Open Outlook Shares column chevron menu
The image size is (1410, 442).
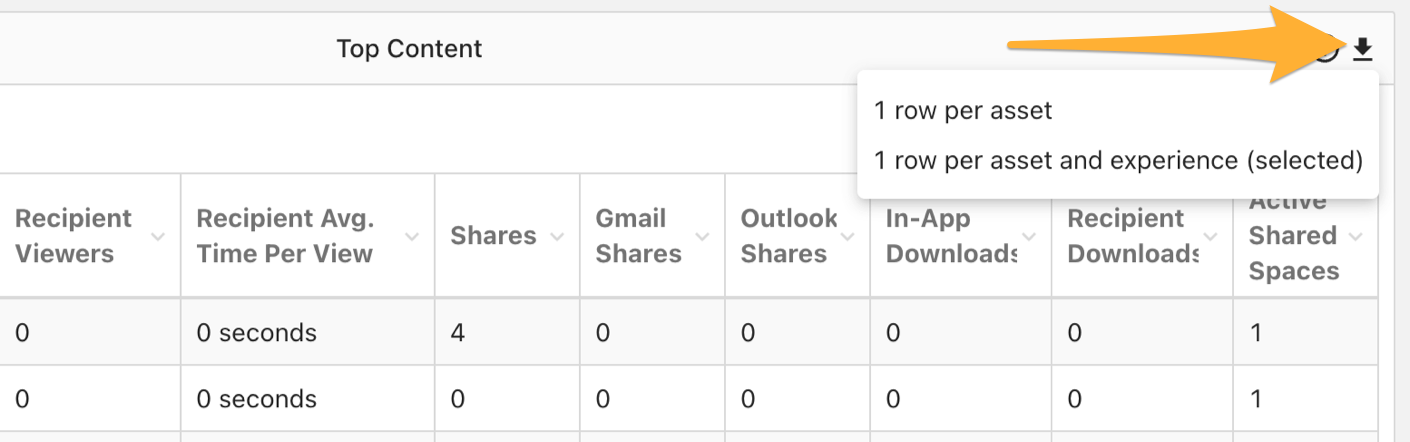(848, 236)
